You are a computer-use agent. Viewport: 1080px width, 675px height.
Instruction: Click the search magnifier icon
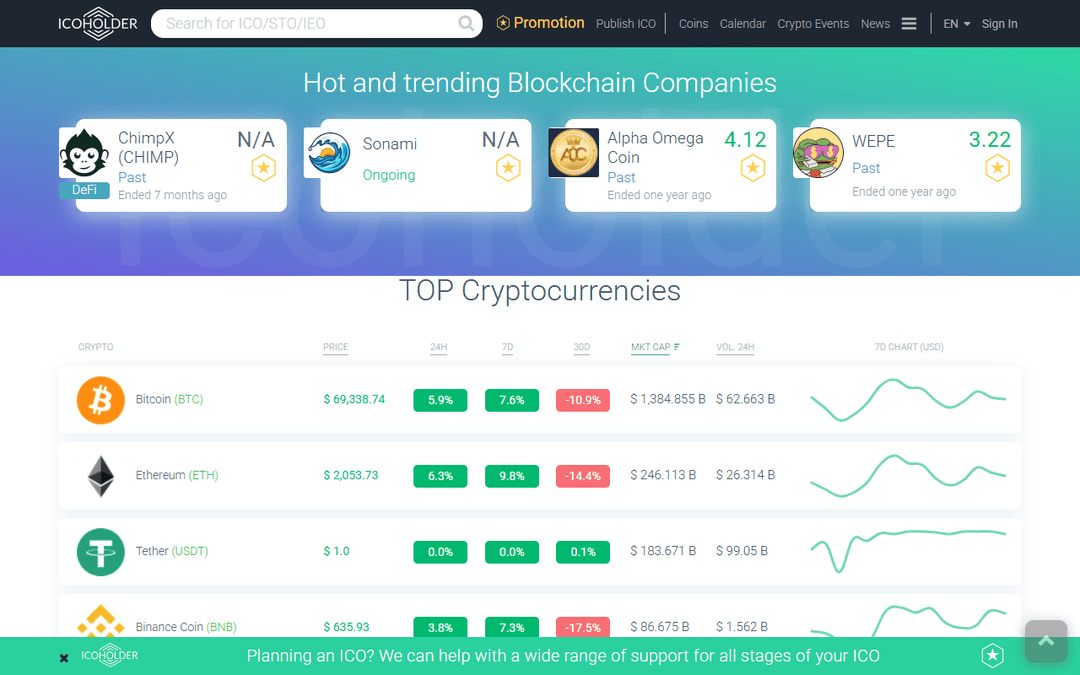click(466, 23)
